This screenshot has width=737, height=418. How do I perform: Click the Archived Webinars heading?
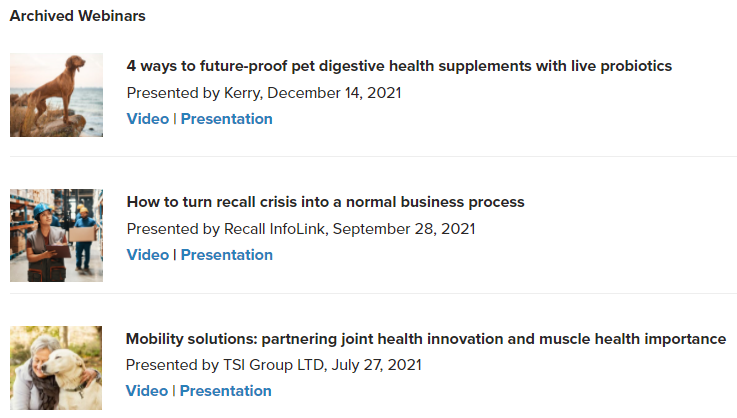tap(78, 16)
